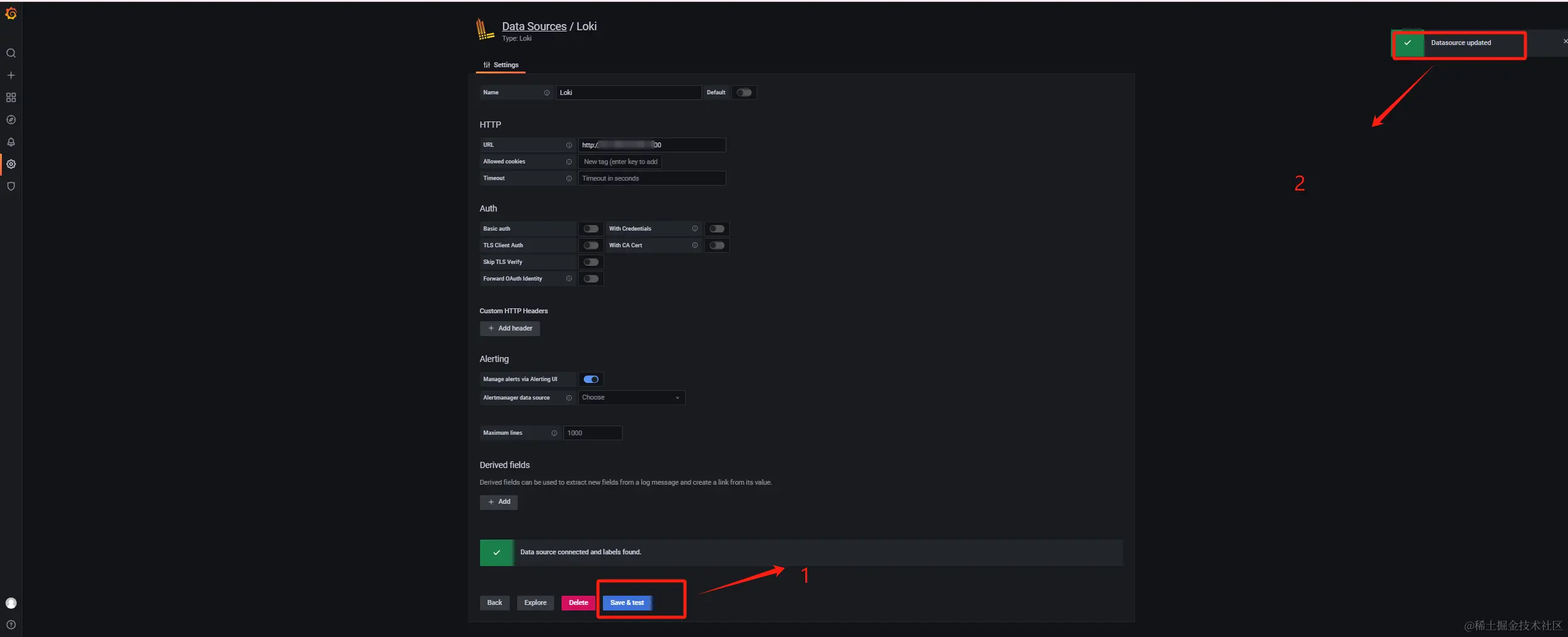1568x637 pixels.
Task: Click the Explore button
Action: [x=536, y=602]
